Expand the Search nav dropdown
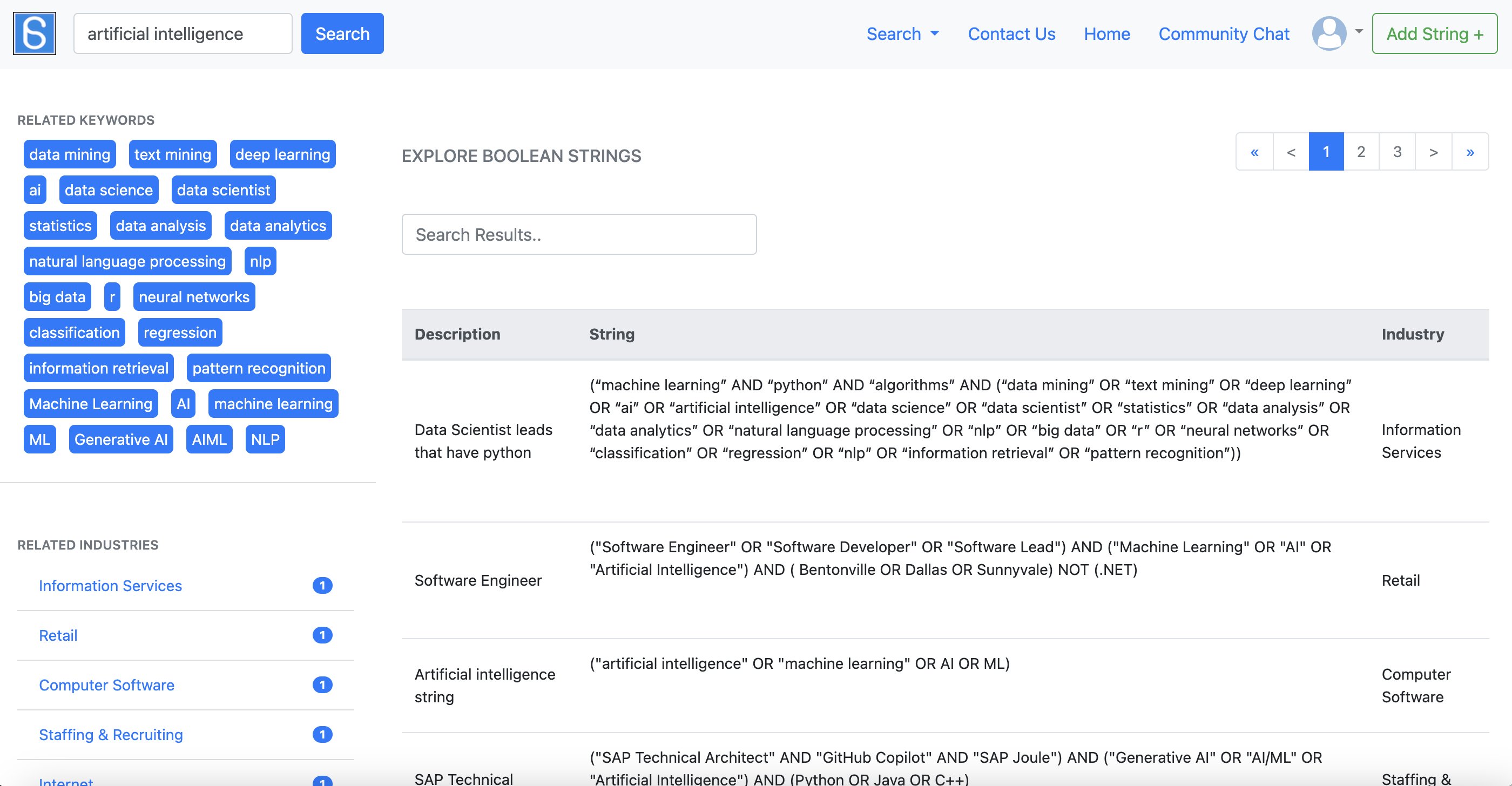This screenshot has height=786, width=1512. click(x=902, y=34)
